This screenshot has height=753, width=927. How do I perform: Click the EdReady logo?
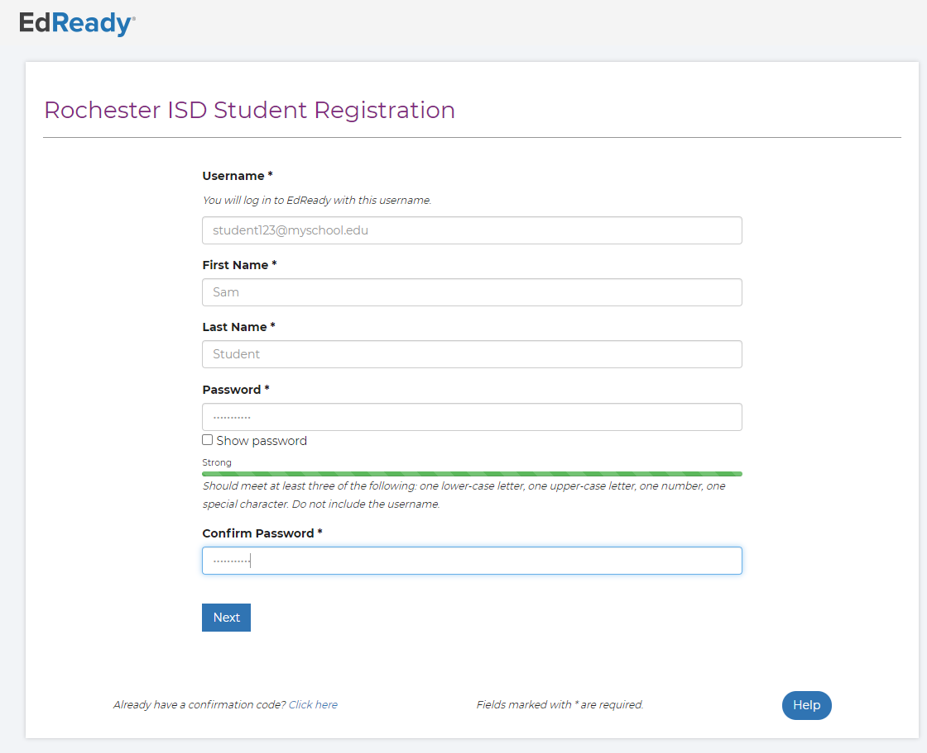point(76,23)
